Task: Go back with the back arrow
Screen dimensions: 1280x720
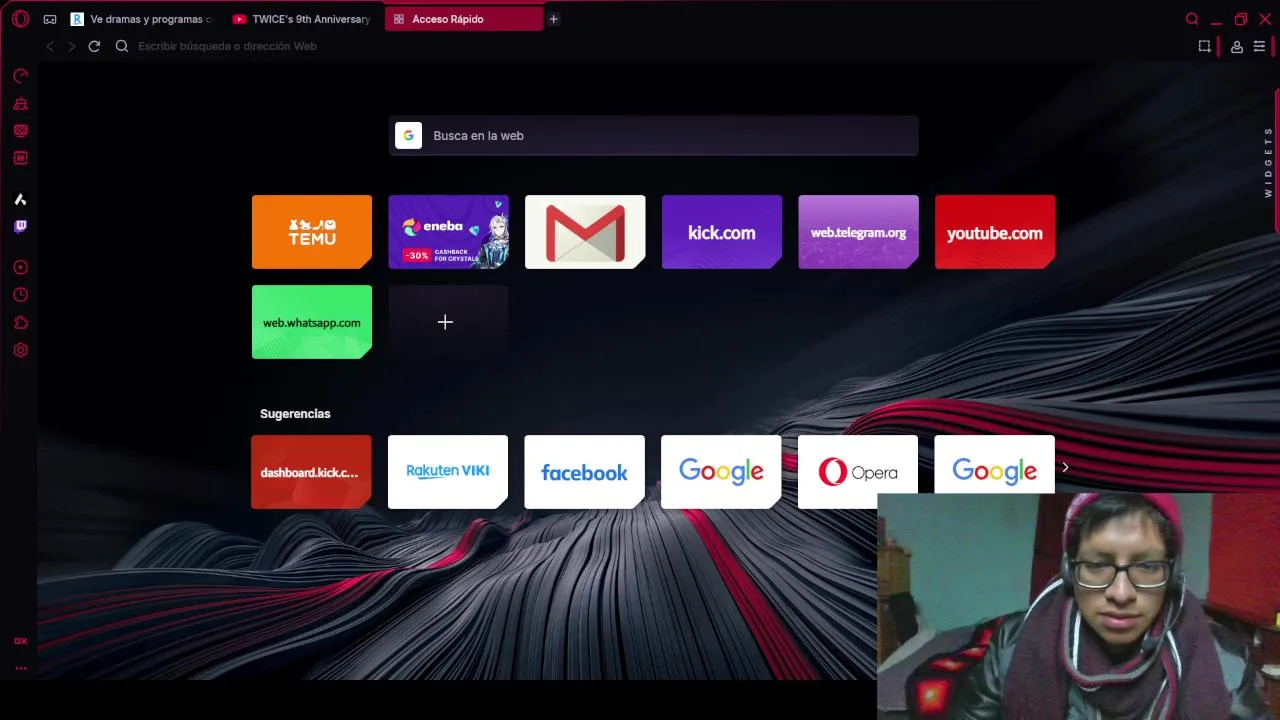Action: 50,46
